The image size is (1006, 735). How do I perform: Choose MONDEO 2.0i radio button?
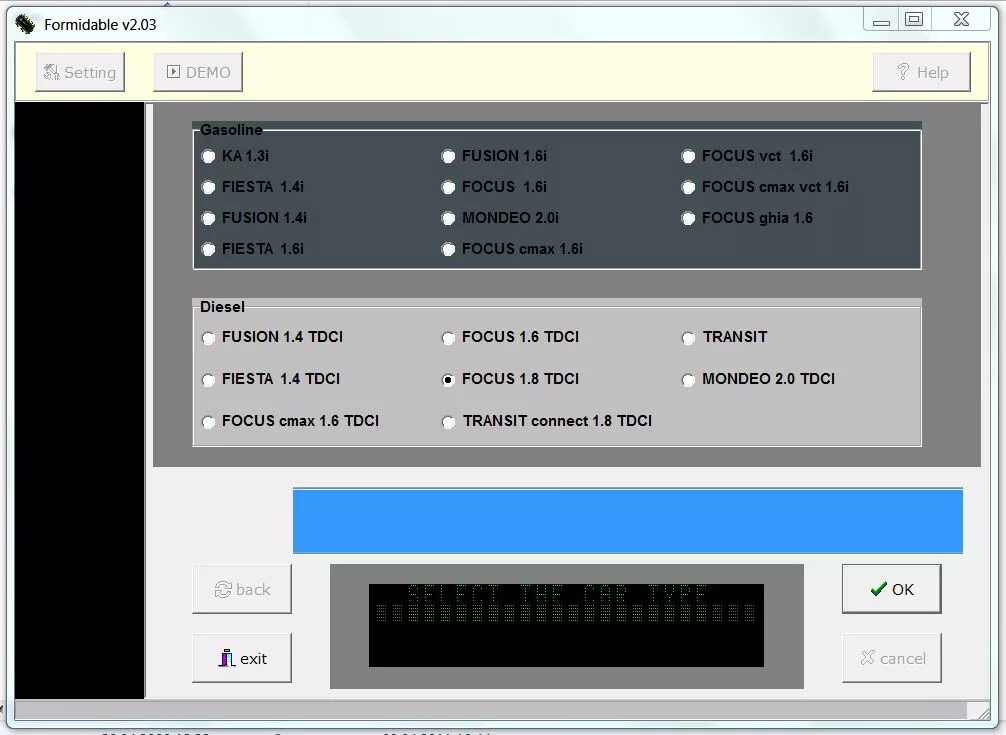click(448, 218)
